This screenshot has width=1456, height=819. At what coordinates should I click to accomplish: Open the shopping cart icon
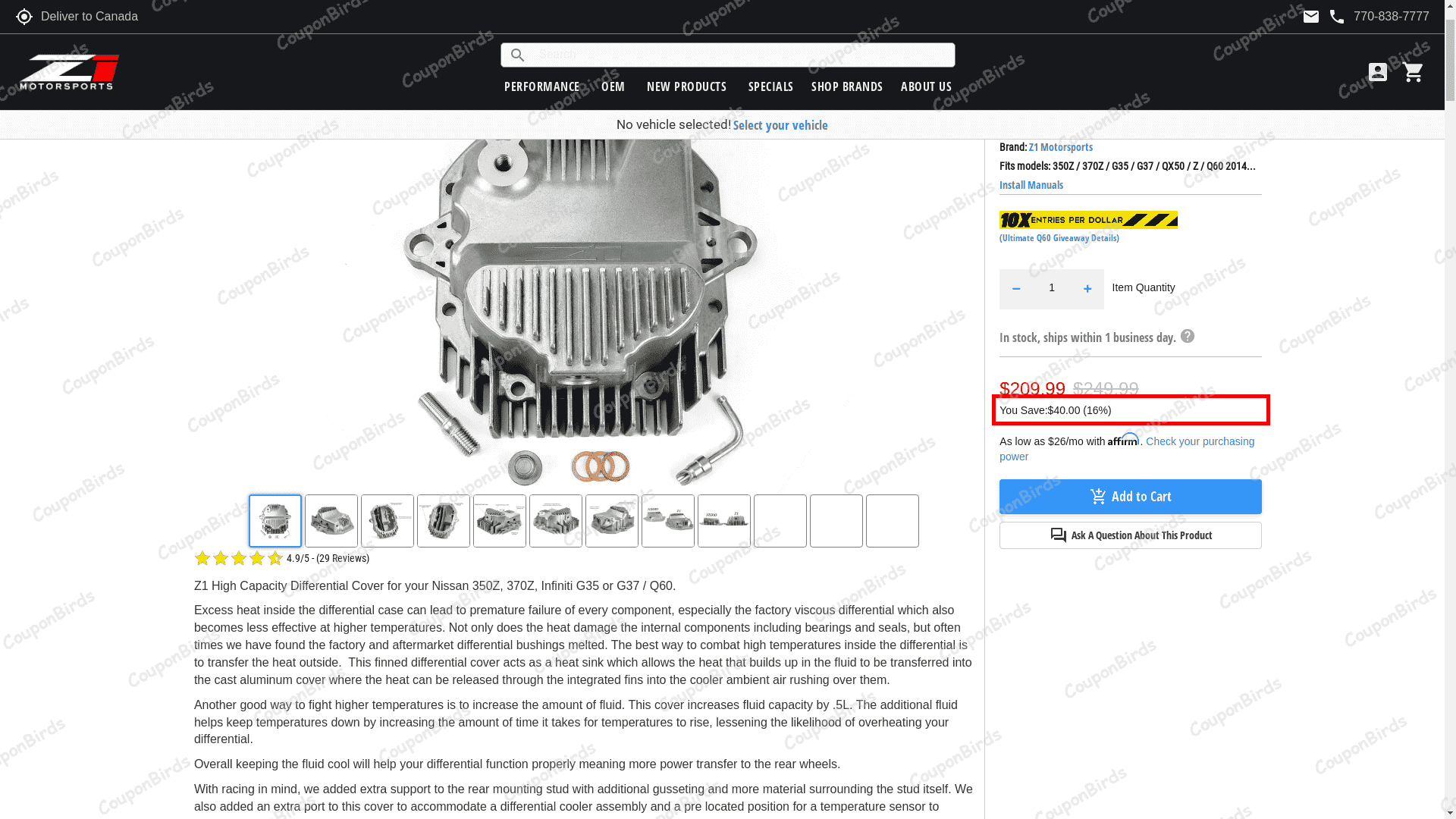coord(1413,71)
